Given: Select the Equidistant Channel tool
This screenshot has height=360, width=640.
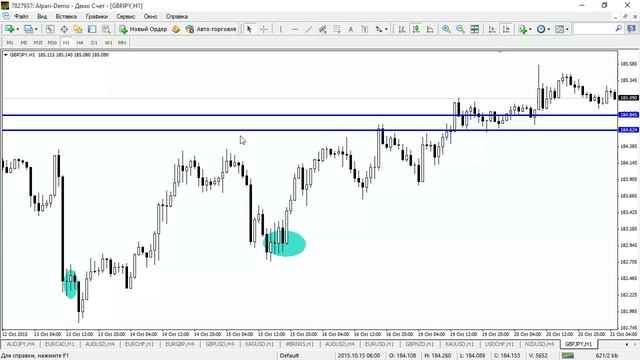Looking at the screenshot, I should [322, 29].
